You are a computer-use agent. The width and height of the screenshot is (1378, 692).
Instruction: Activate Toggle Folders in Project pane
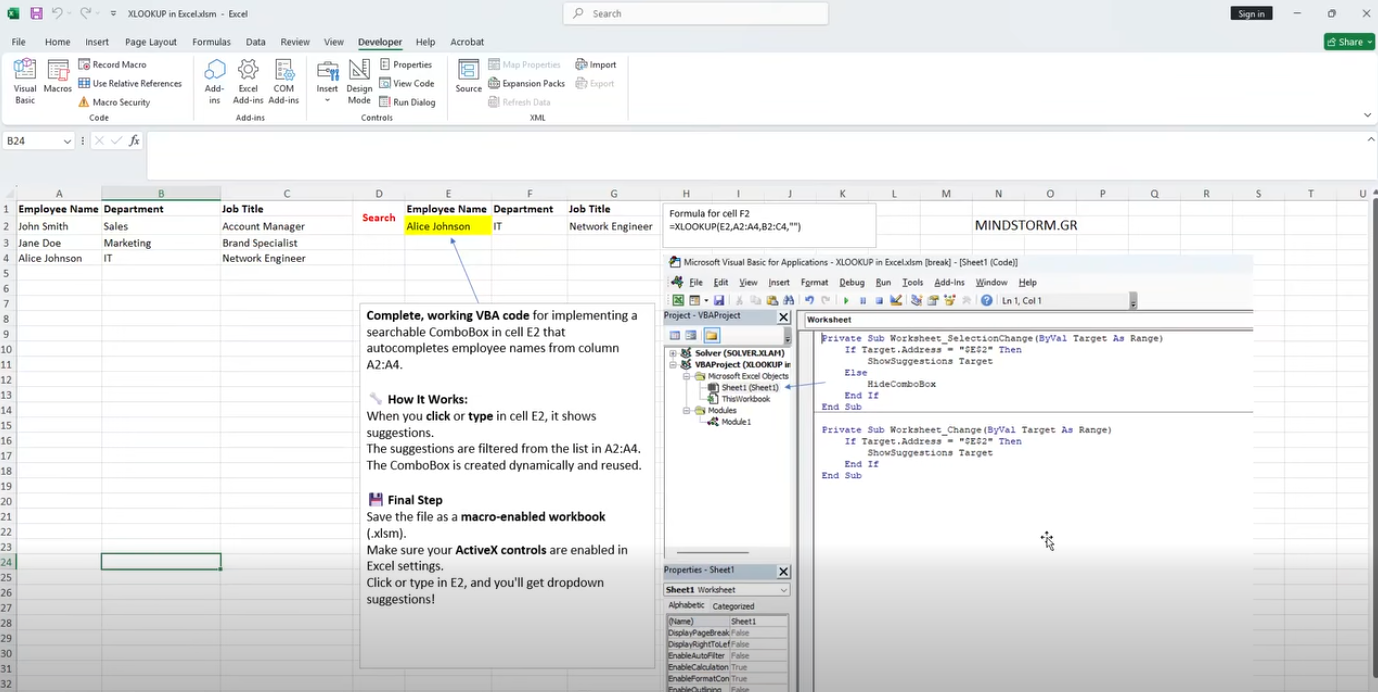[711, 335]
